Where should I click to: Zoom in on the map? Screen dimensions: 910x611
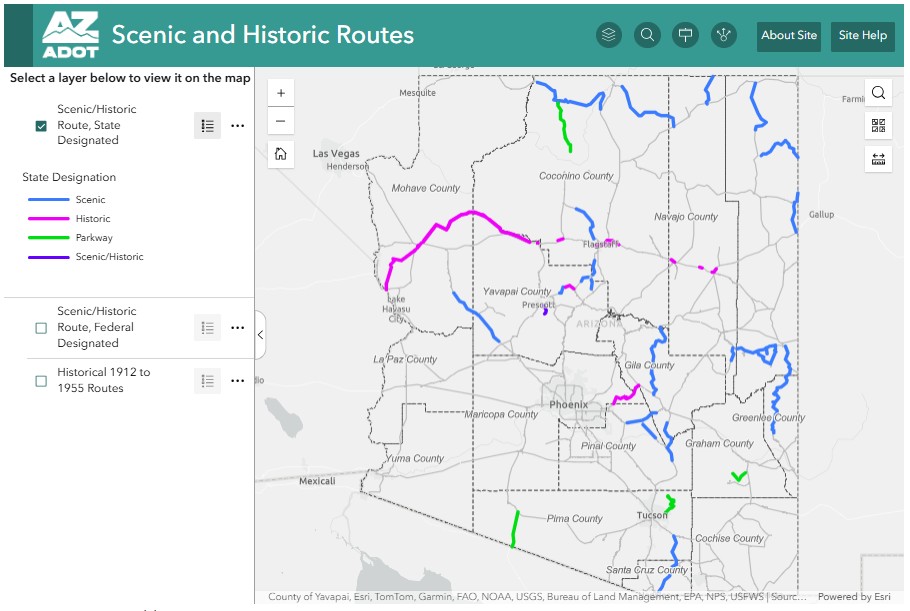pos(281,93)
